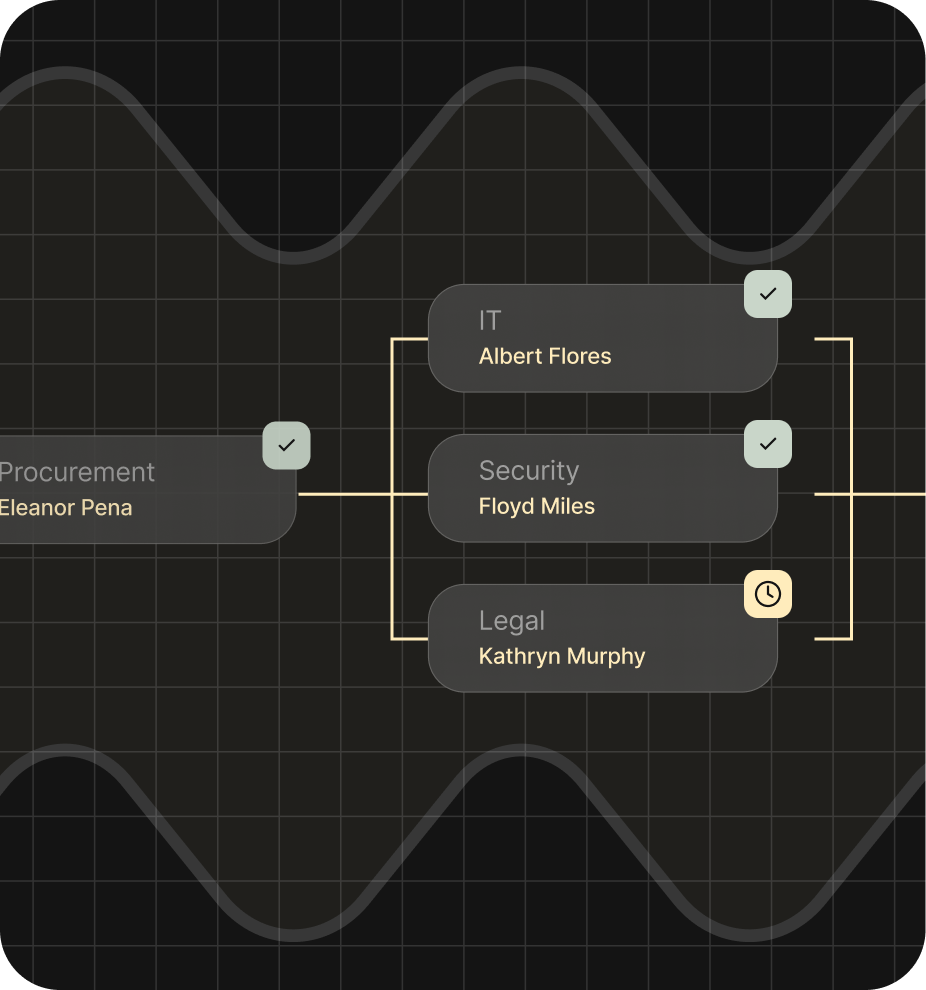
Task: Click the approved check icon beside Floyd Miles
Action: (767, 444)
